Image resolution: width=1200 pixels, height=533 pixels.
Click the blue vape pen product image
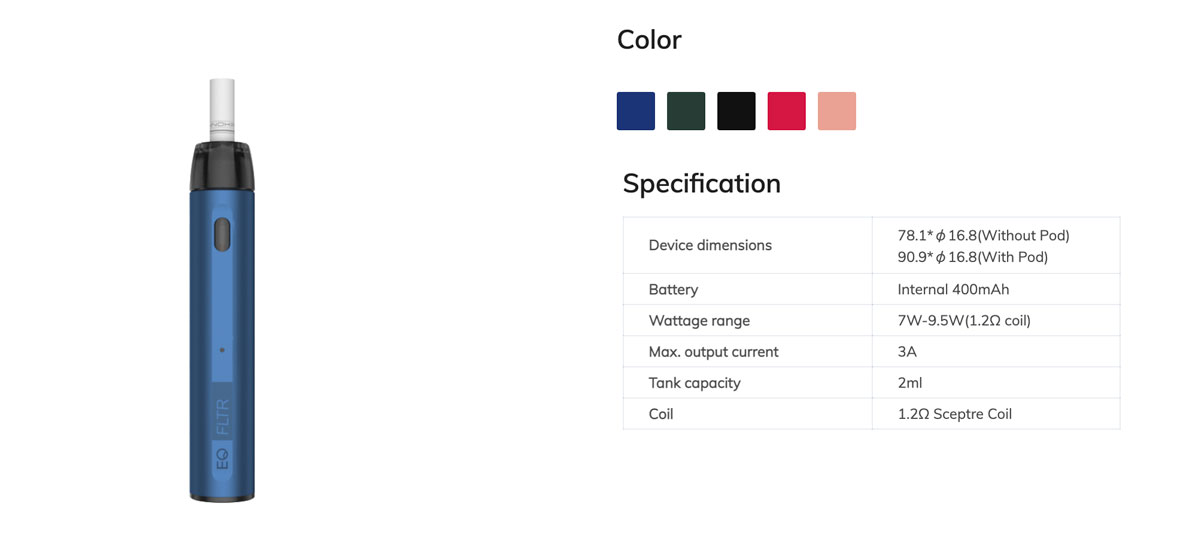(x=222, y=288)
